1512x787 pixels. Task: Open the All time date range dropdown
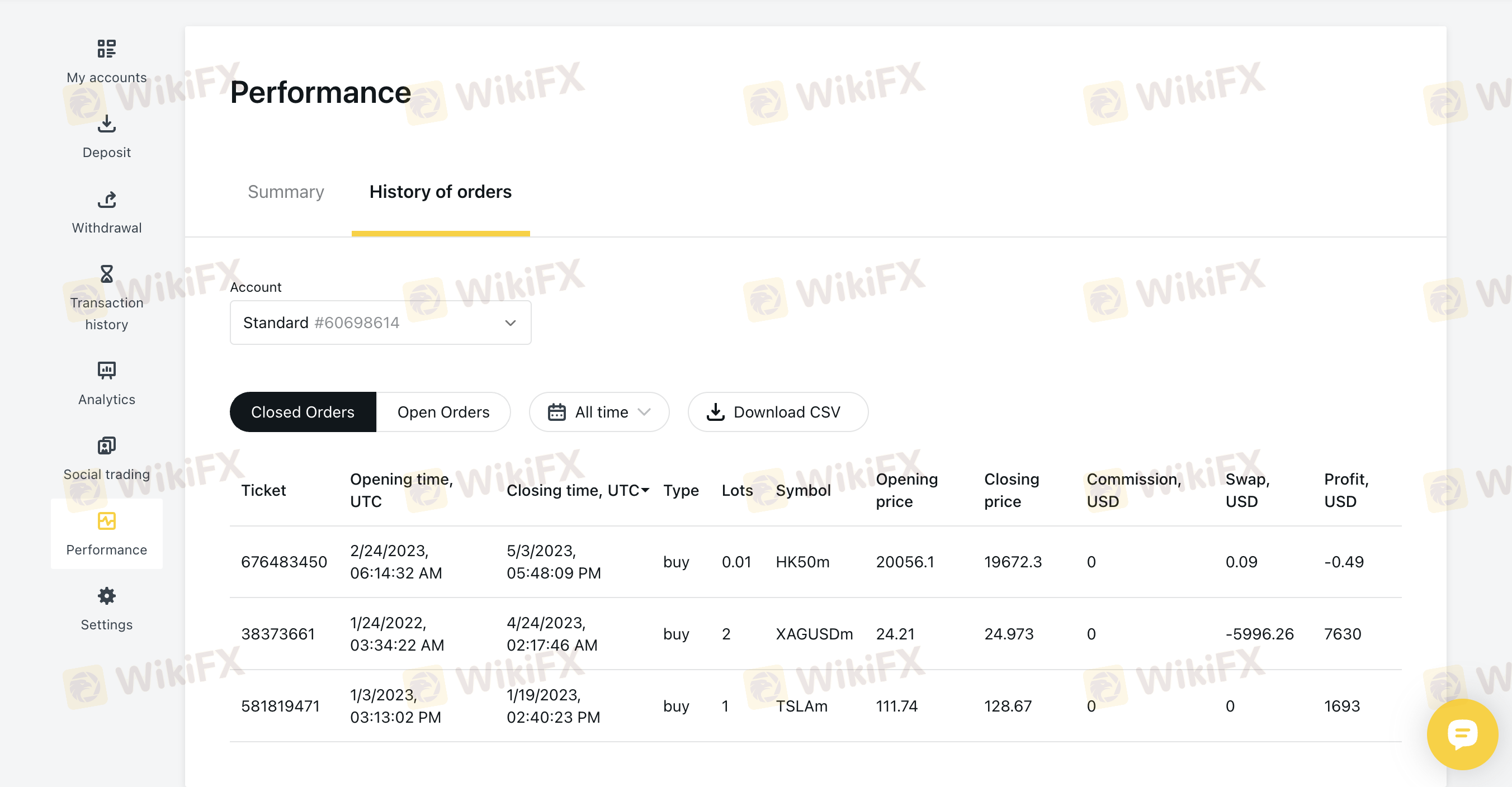599,412
